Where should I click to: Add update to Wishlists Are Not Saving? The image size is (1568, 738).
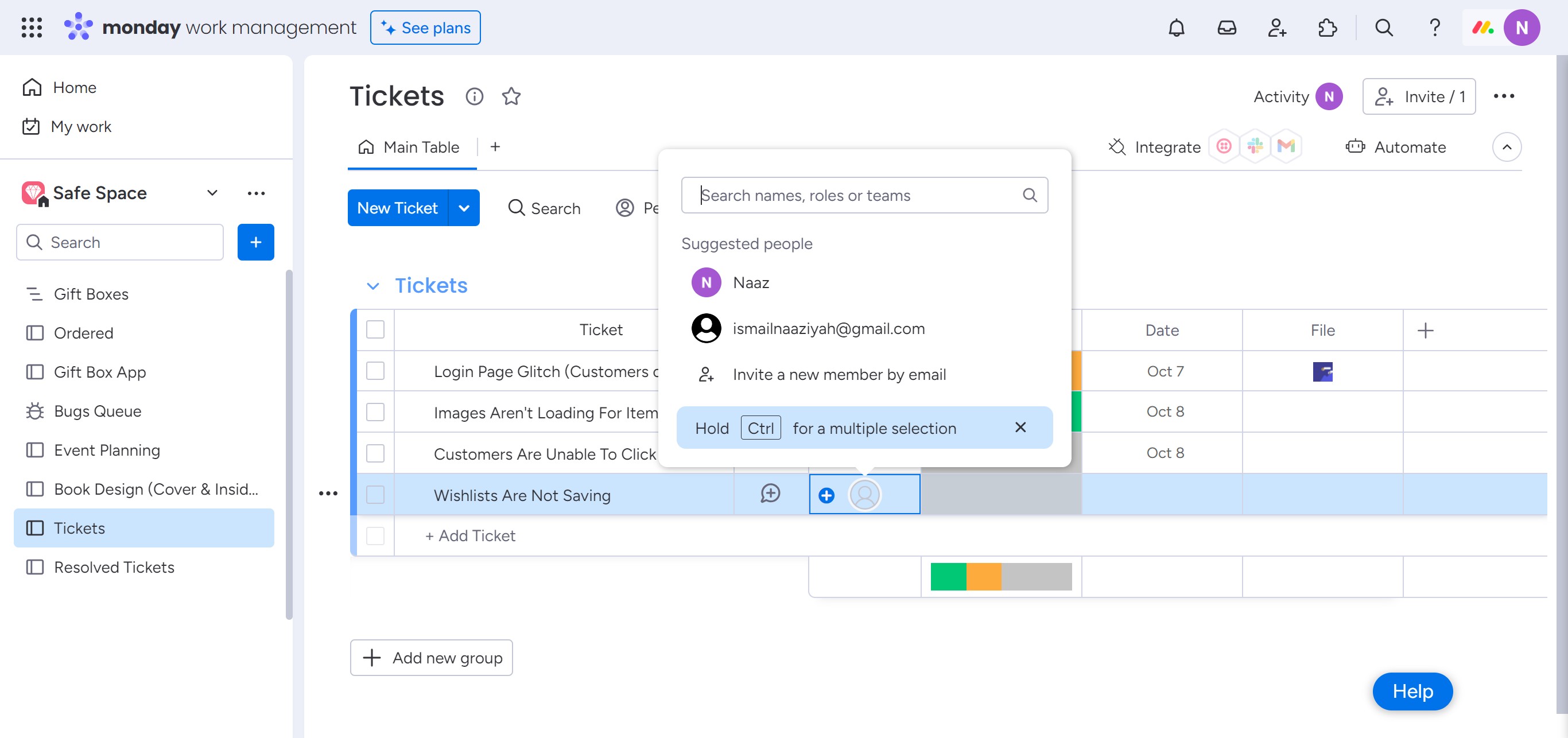pos(770,494)
